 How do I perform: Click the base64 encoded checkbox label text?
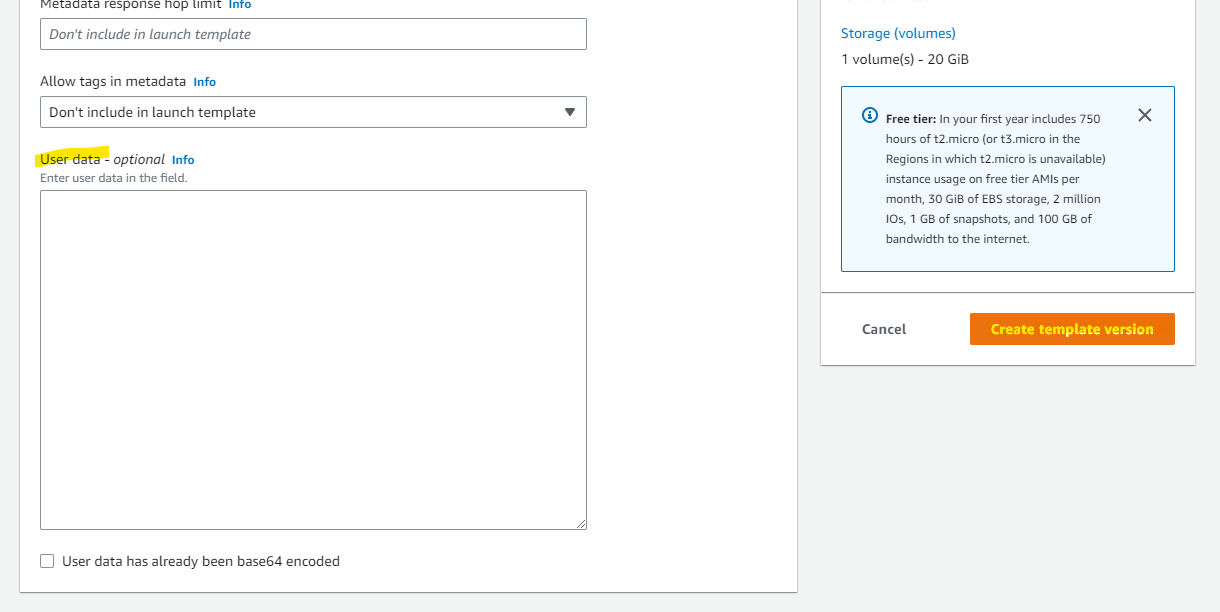(201, 561)
